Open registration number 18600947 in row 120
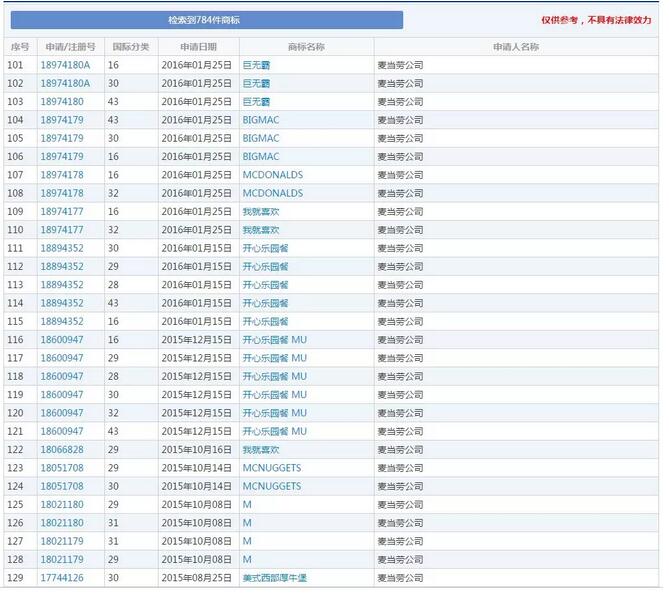This screenshot has height=593, width=669. 62,413
